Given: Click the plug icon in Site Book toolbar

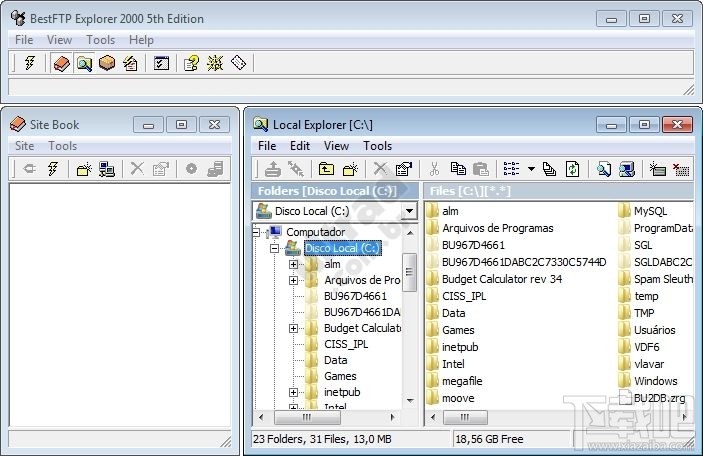Looking at the screenshot, I should [x=30, y=169].
